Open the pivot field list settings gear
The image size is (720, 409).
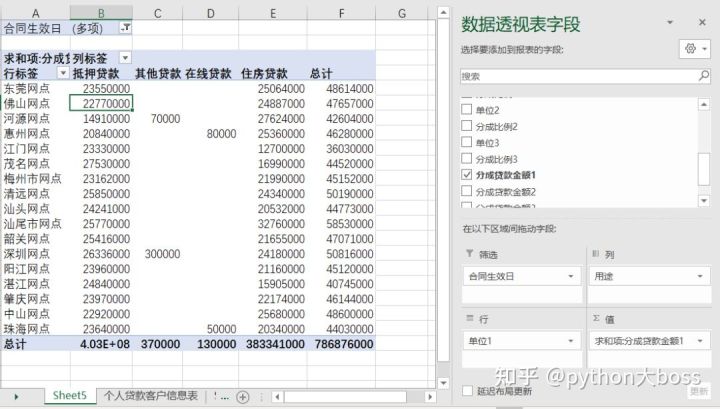695,49
